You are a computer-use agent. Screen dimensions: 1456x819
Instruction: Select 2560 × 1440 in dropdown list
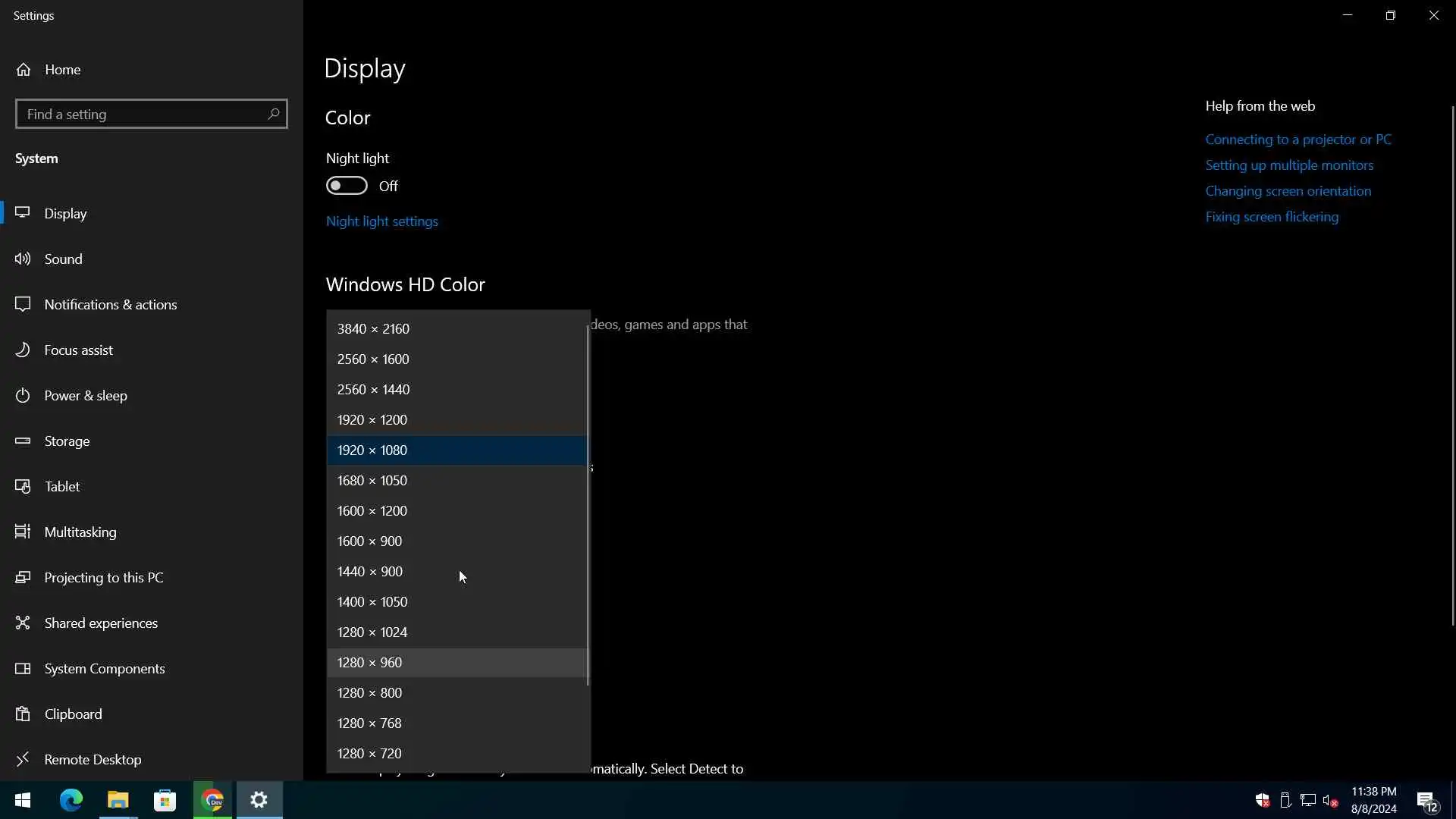coord(373,390)
